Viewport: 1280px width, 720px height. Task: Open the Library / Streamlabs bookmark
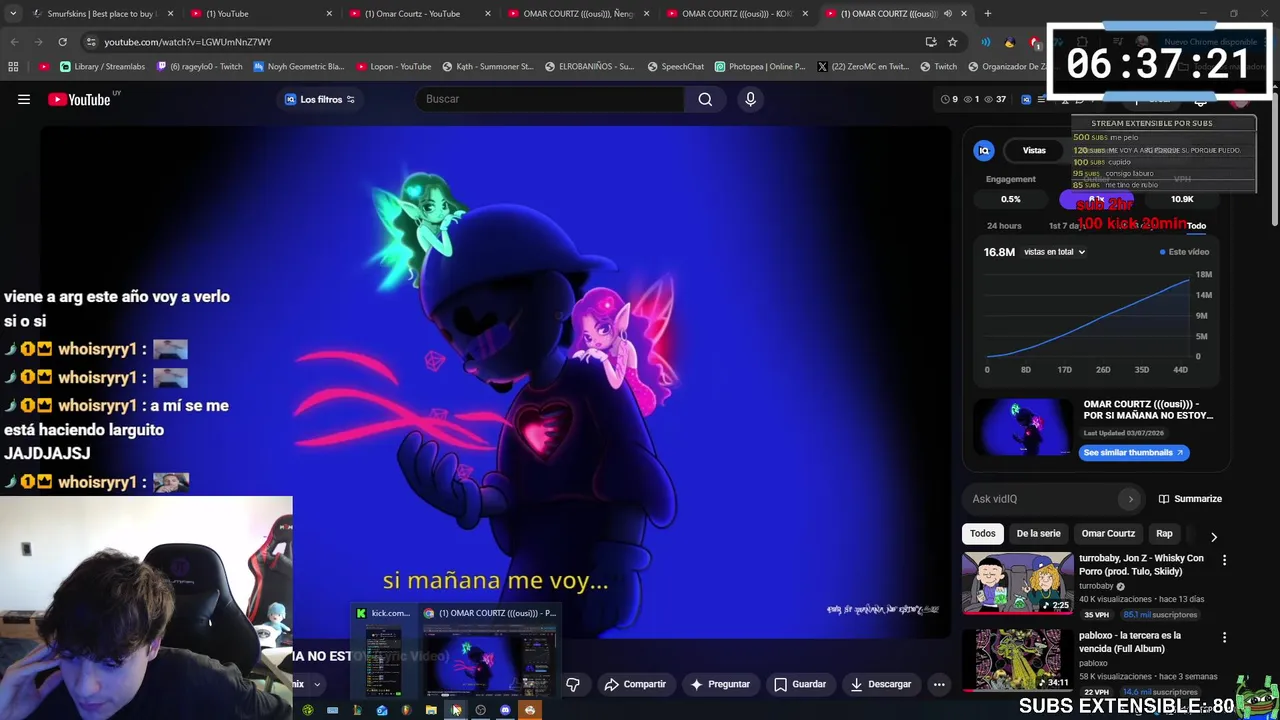click(102, 67)
